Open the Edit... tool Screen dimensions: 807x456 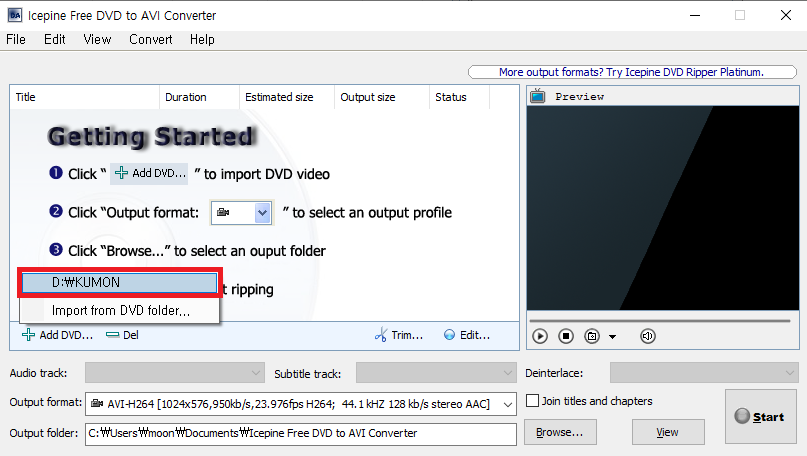tap(467, 335)
